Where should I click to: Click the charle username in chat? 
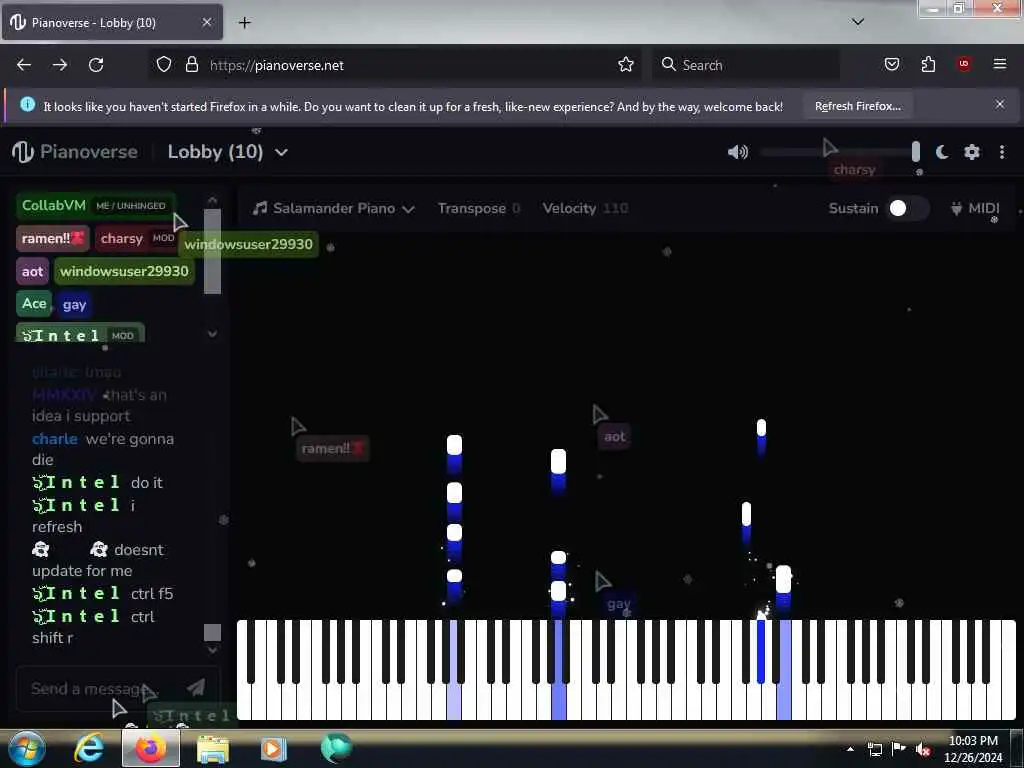coord(55,439)
